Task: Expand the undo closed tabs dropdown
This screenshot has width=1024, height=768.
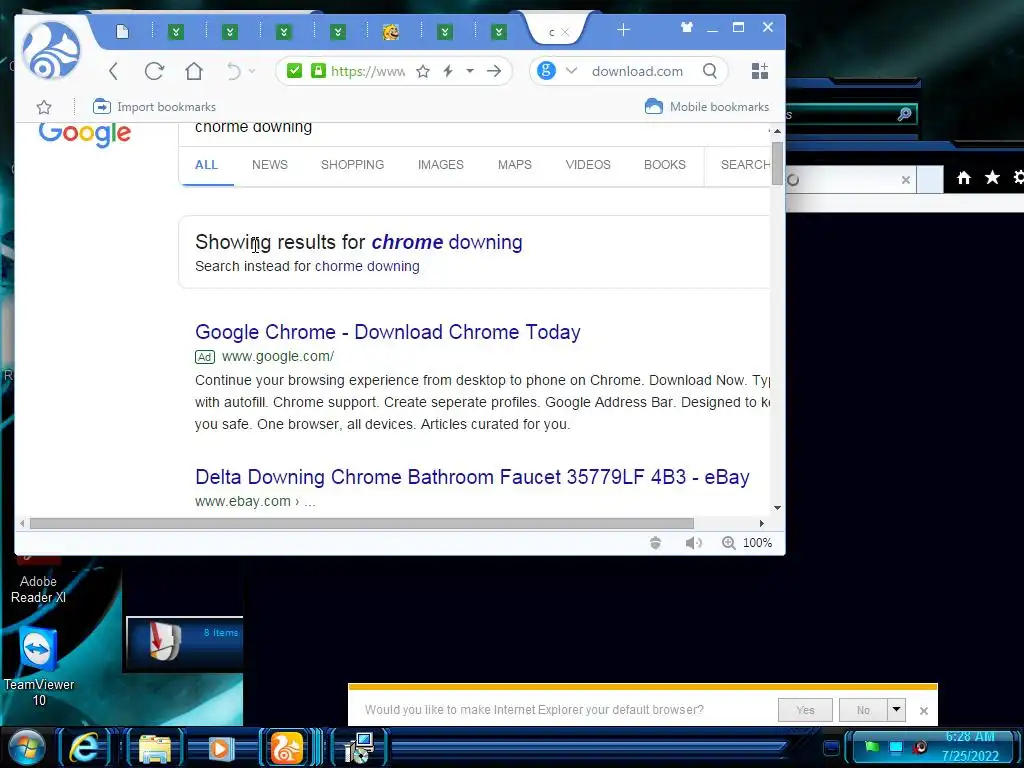Action: (252, 71)
